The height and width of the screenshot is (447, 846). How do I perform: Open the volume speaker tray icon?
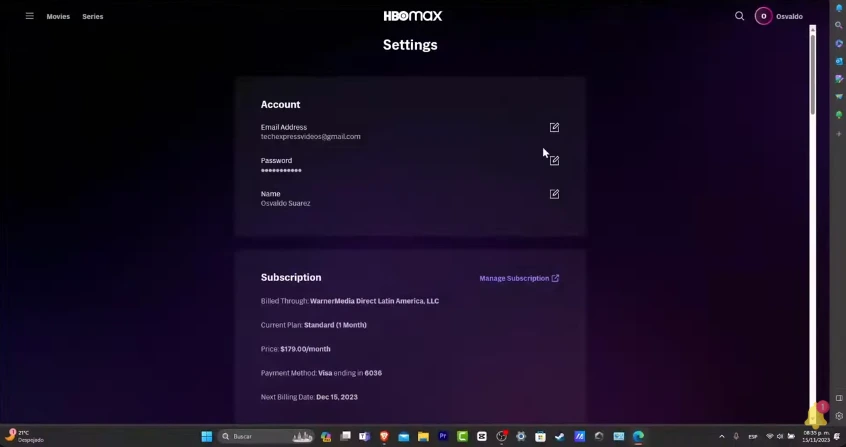point(780,436)
